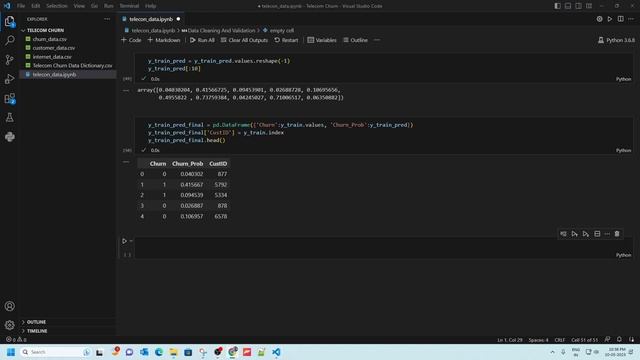The height and width of the screenshot is (360, 640).
Task: Select Python 3.8.8 kernel picker
Action: click(616, 40)
